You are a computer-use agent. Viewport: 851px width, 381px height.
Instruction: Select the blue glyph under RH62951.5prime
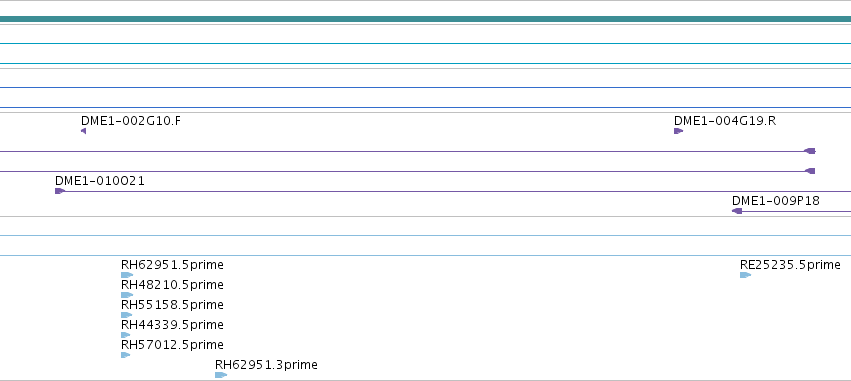pyautogui.click(x=127, y=275)
